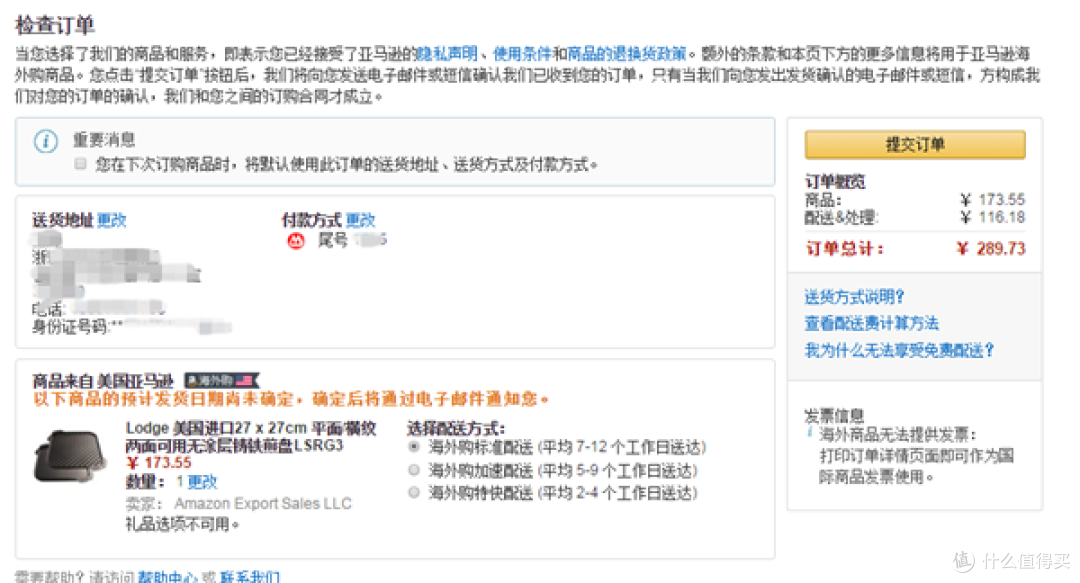Viewport: 1080px width, 583px height.
Task: Tick the default order settings checkbox
Action: click(x=81, y=163)
